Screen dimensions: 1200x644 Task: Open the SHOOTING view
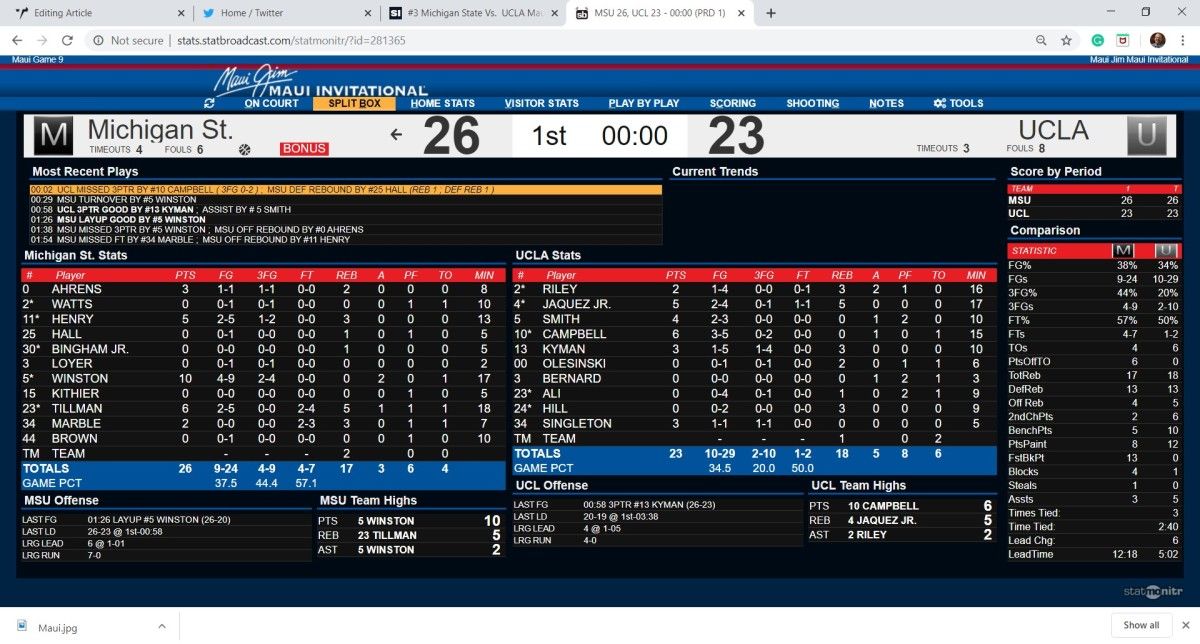813,103
